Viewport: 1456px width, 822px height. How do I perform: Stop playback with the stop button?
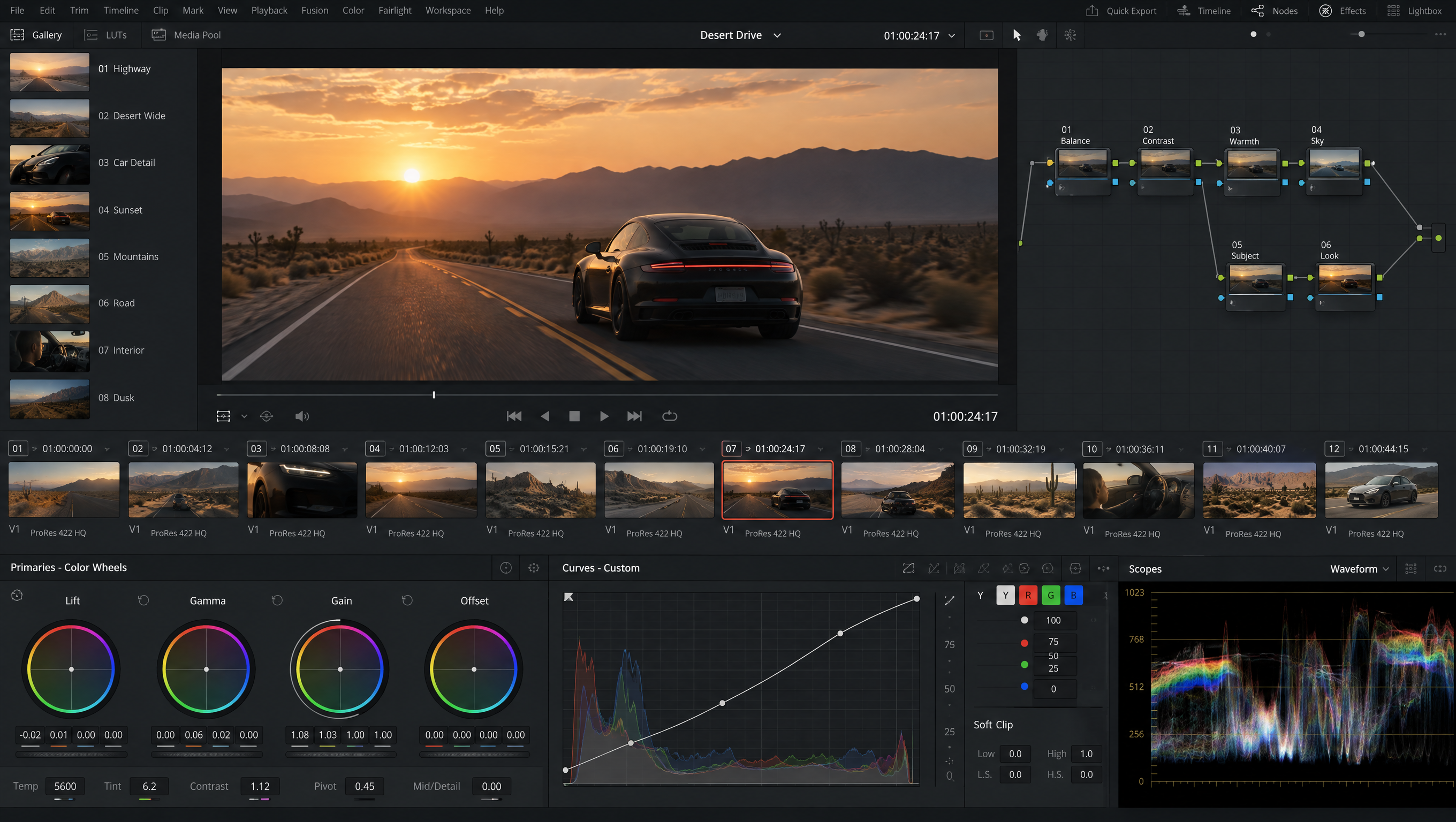coord(574,416)
